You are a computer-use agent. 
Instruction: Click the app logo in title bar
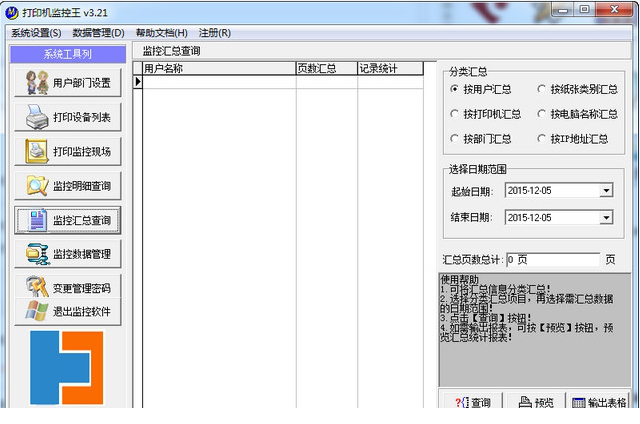pyautogui.click(x=12, y=13)
